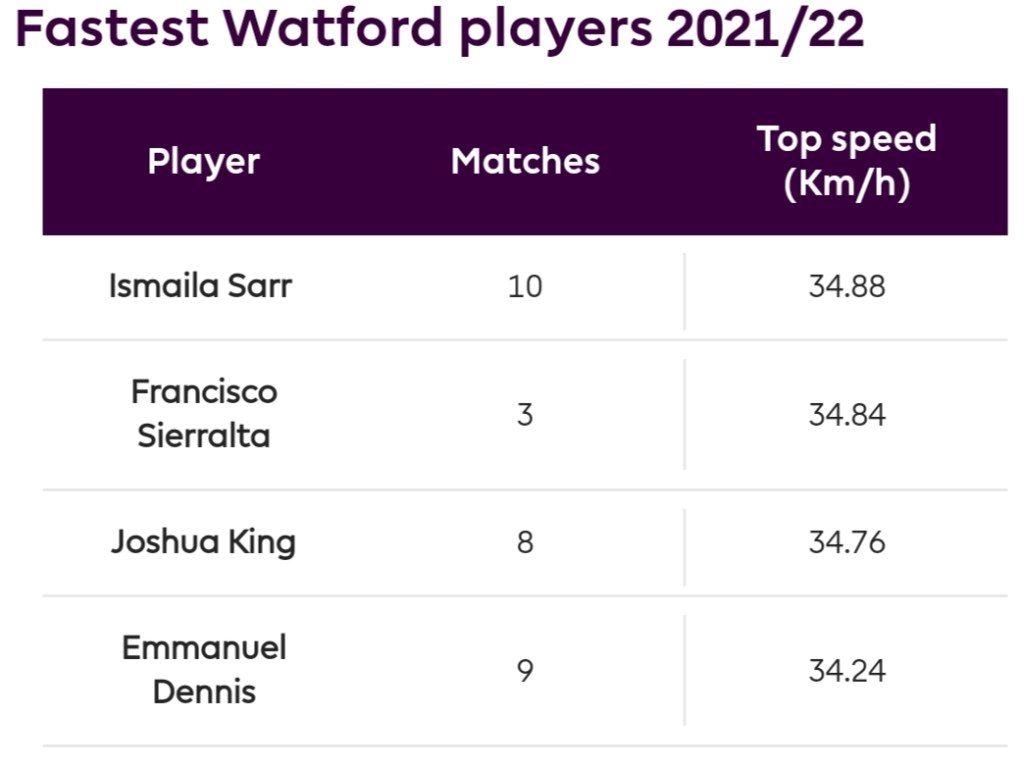Click the word Dennis in the table
1024x768 pixels.
pyautogui.click(x=204, y=692)
